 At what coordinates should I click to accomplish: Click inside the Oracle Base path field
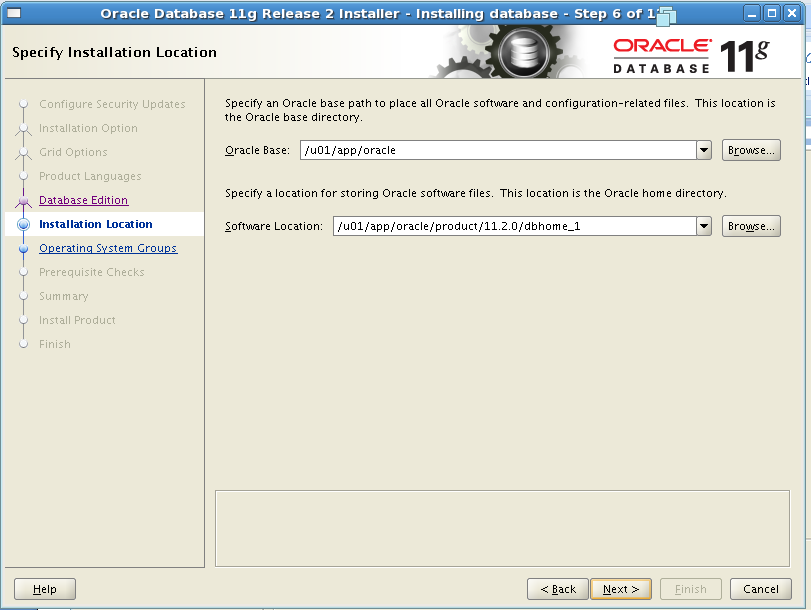pos(498,151)
